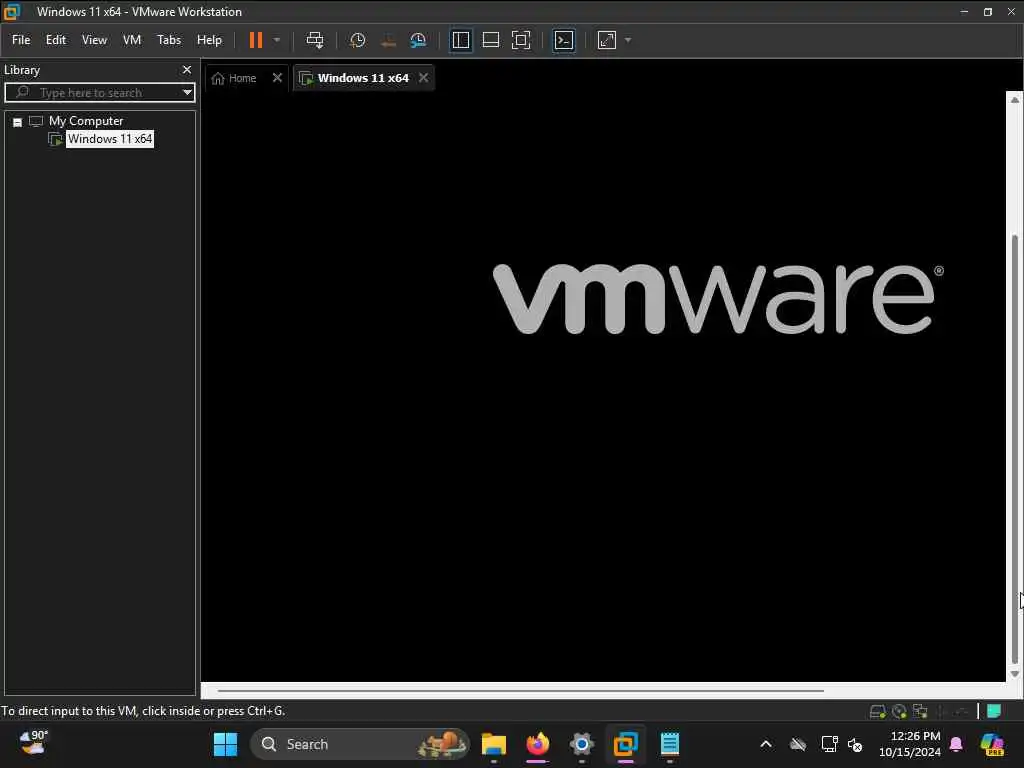Close the Windows 11 x64 tab

click(x=423, y=78)
